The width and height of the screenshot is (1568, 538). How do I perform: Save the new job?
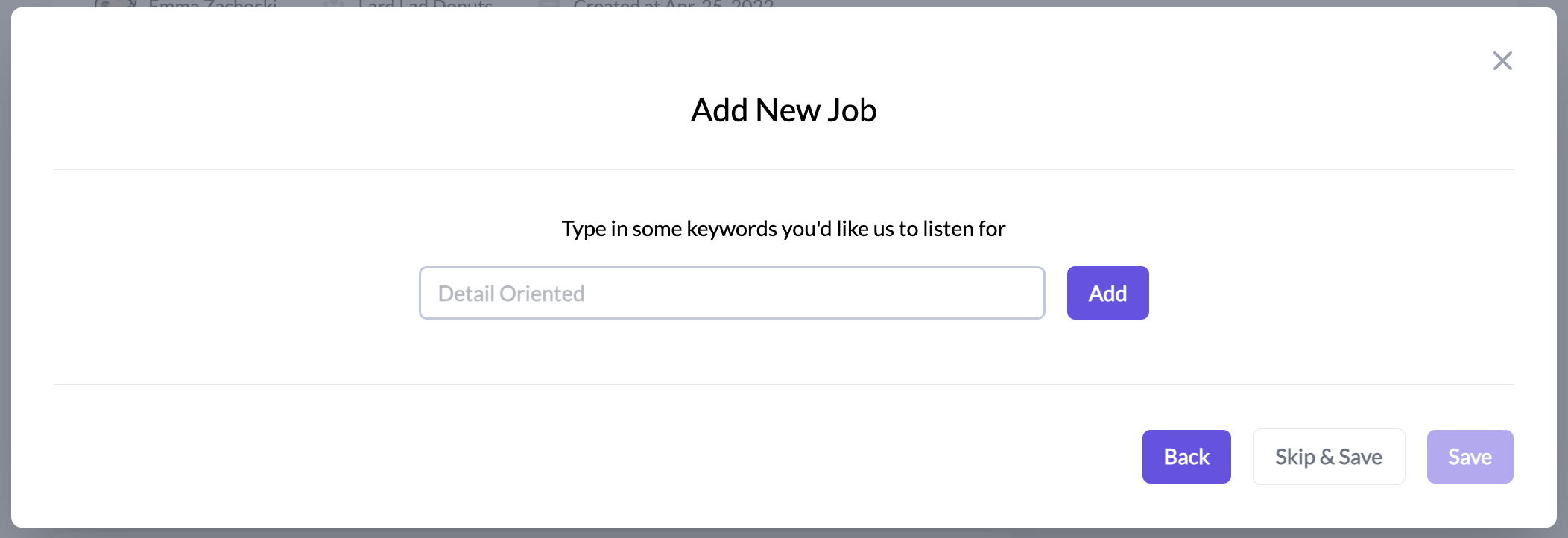pos(1470,457)
